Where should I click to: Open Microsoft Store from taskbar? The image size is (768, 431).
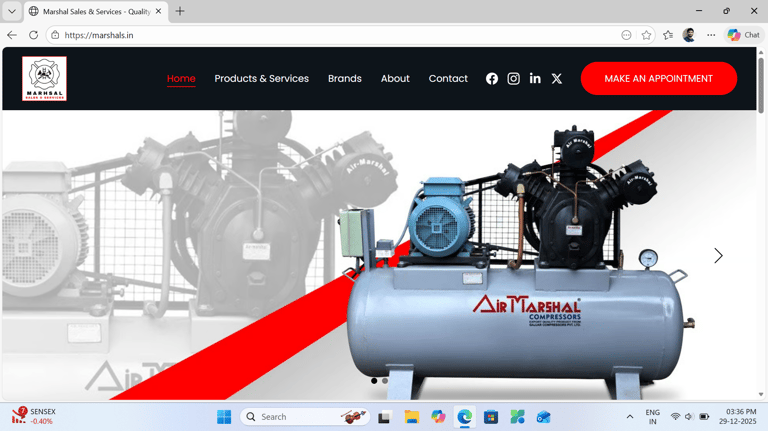point(491,417)
